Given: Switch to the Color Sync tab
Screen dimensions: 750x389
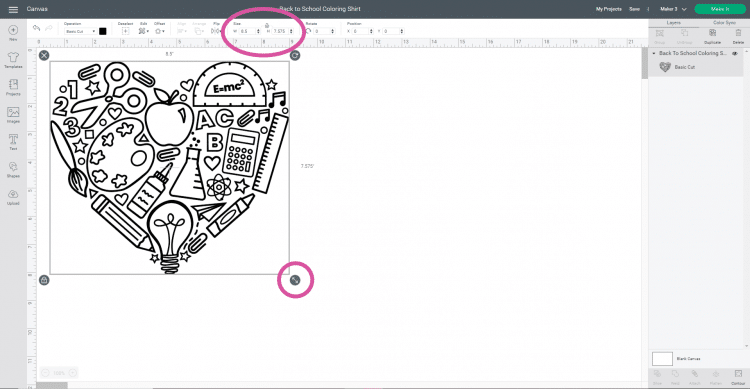Looking at the screenshot, I should [x=724, y=22].
